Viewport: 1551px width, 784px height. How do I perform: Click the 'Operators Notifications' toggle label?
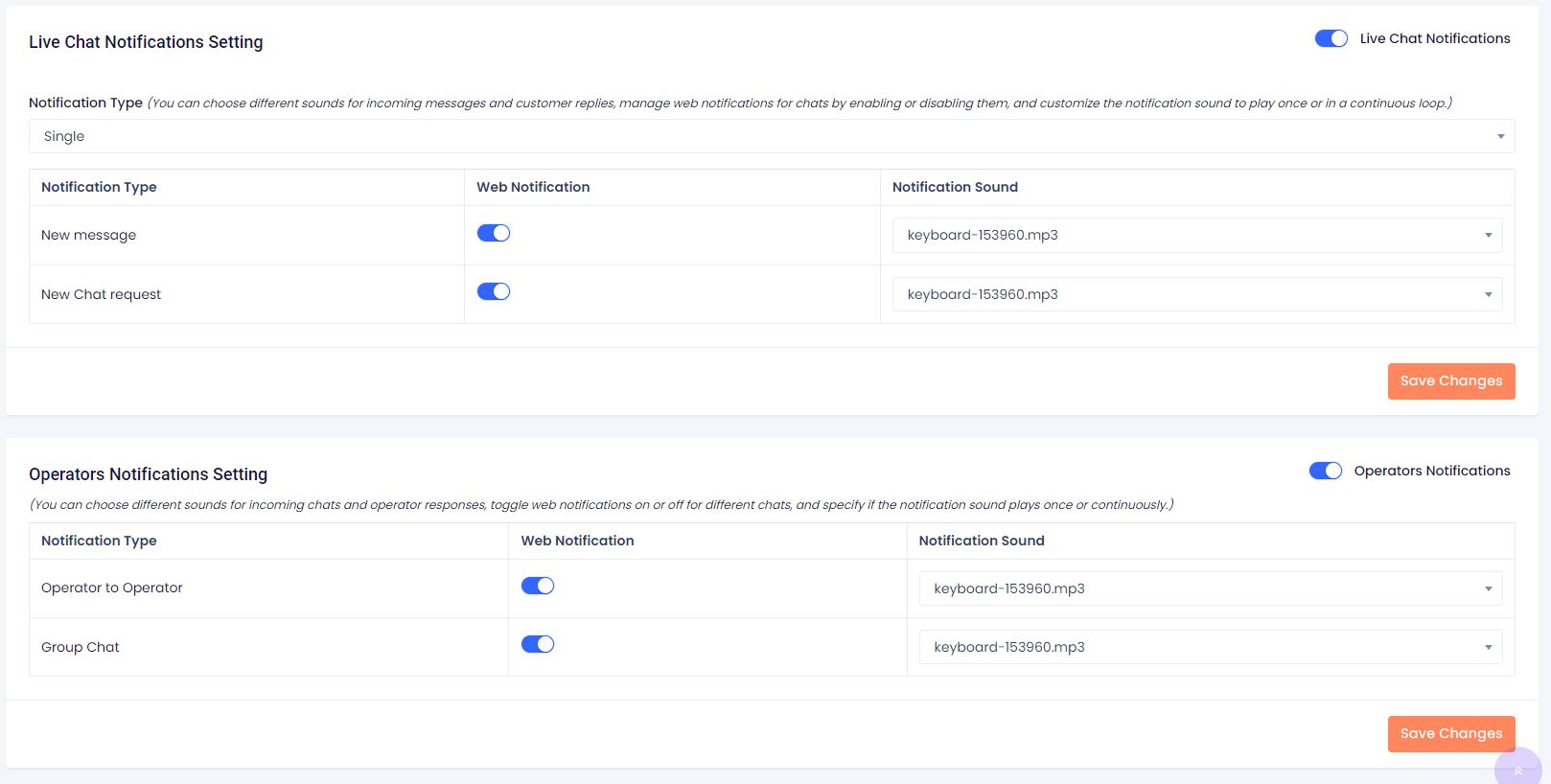click(x=1431, y=471)
